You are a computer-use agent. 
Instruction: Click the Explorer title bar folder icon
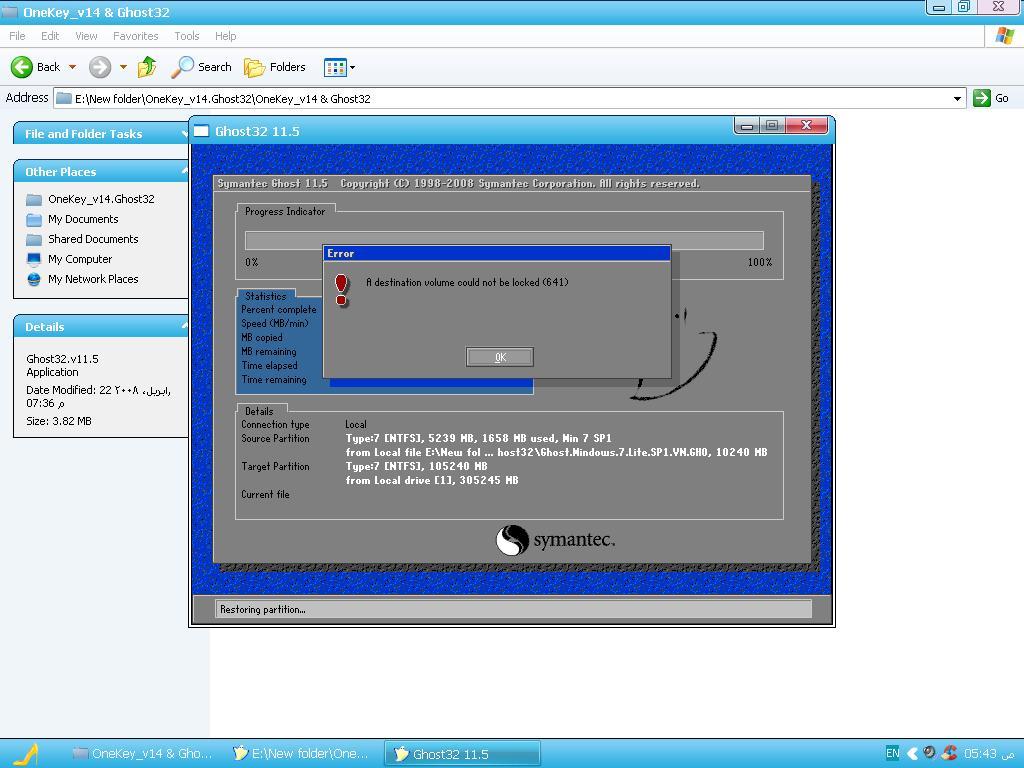coord(9,12)
